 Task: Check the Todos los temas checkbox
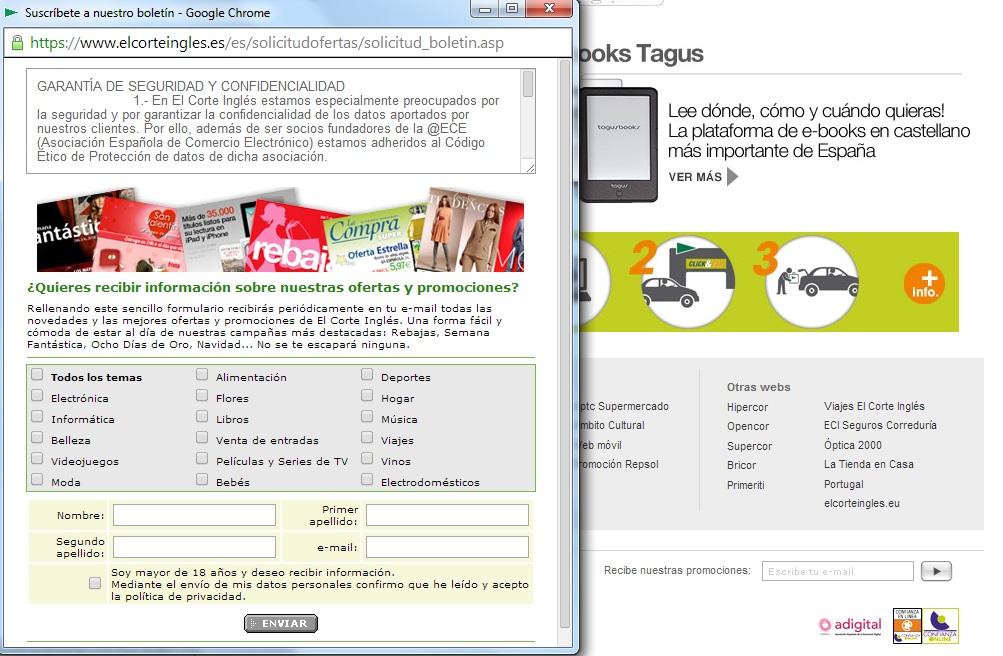37,375
